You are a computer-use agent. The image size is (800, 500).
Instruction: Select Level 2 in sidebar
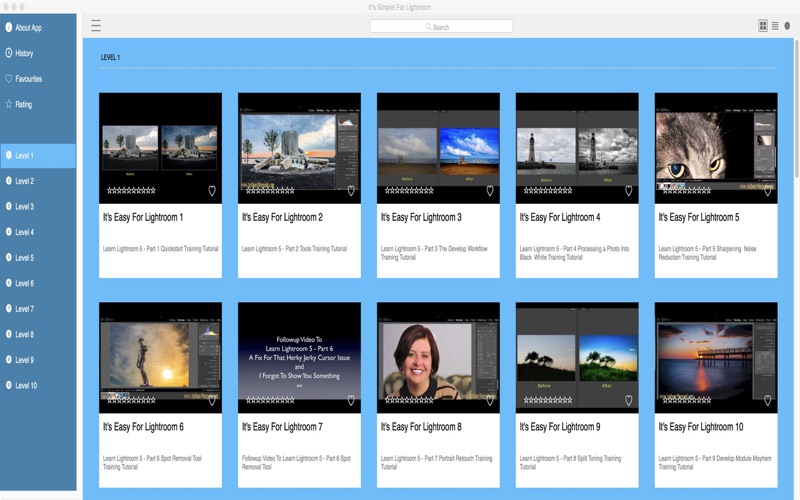pos(38,181)
